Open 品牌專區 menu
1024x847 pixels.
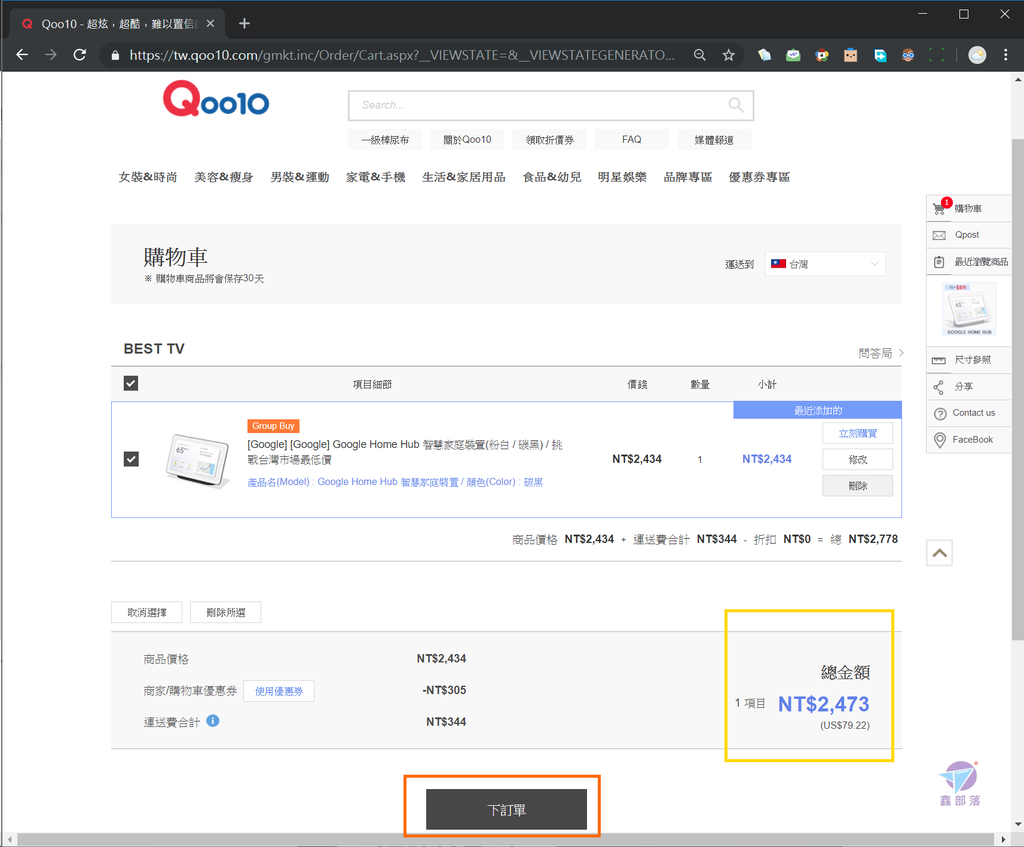(x=688, y=177)
